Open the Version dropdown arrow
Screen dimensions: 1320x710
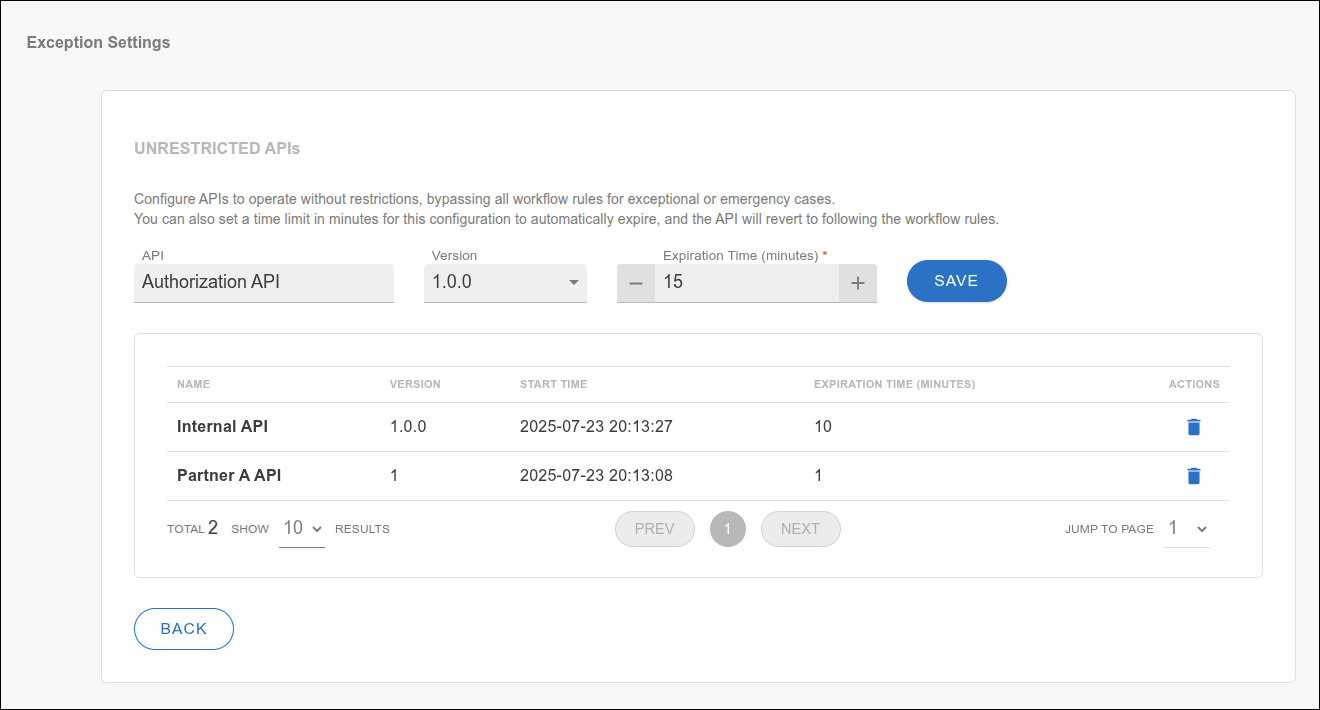(573, 282)
